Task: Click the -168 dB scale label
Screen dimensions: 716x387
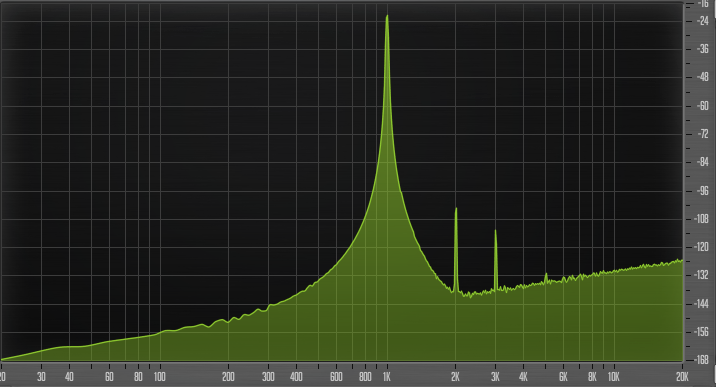Action: [702, 360]
